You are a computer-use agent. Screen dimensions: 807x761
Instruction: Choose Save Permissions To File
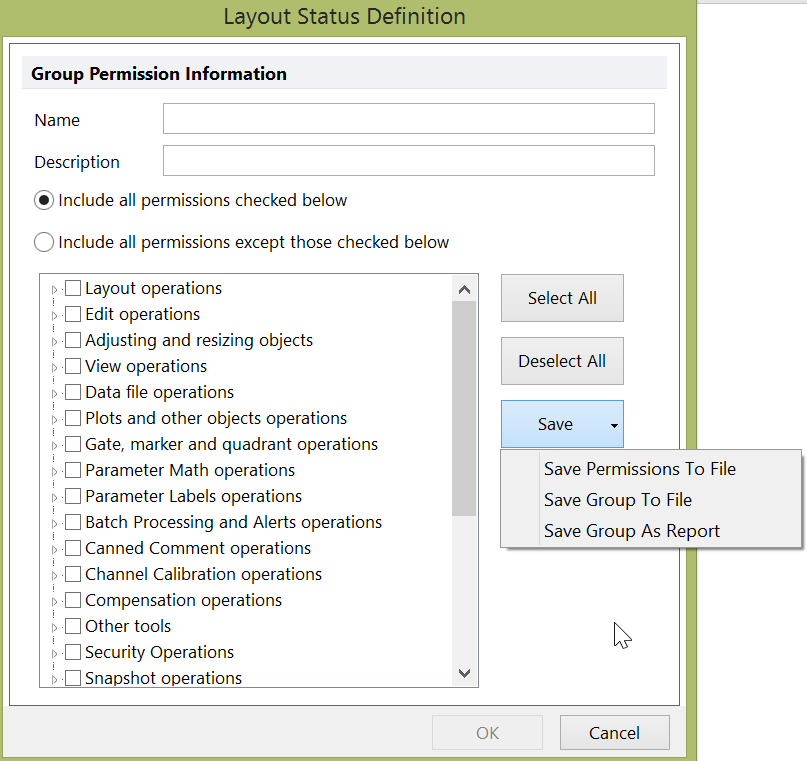639,469
